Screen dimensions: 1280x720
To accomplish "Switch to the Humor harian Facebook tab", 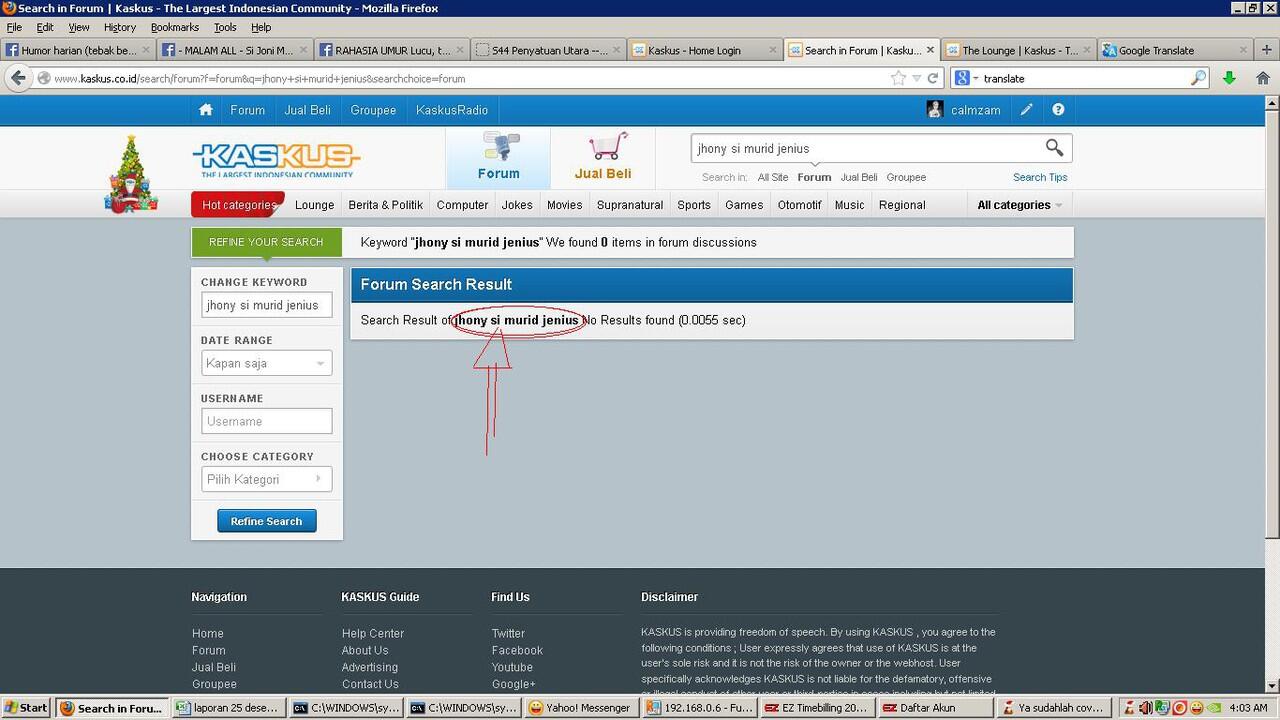I will tap(78, 50).
